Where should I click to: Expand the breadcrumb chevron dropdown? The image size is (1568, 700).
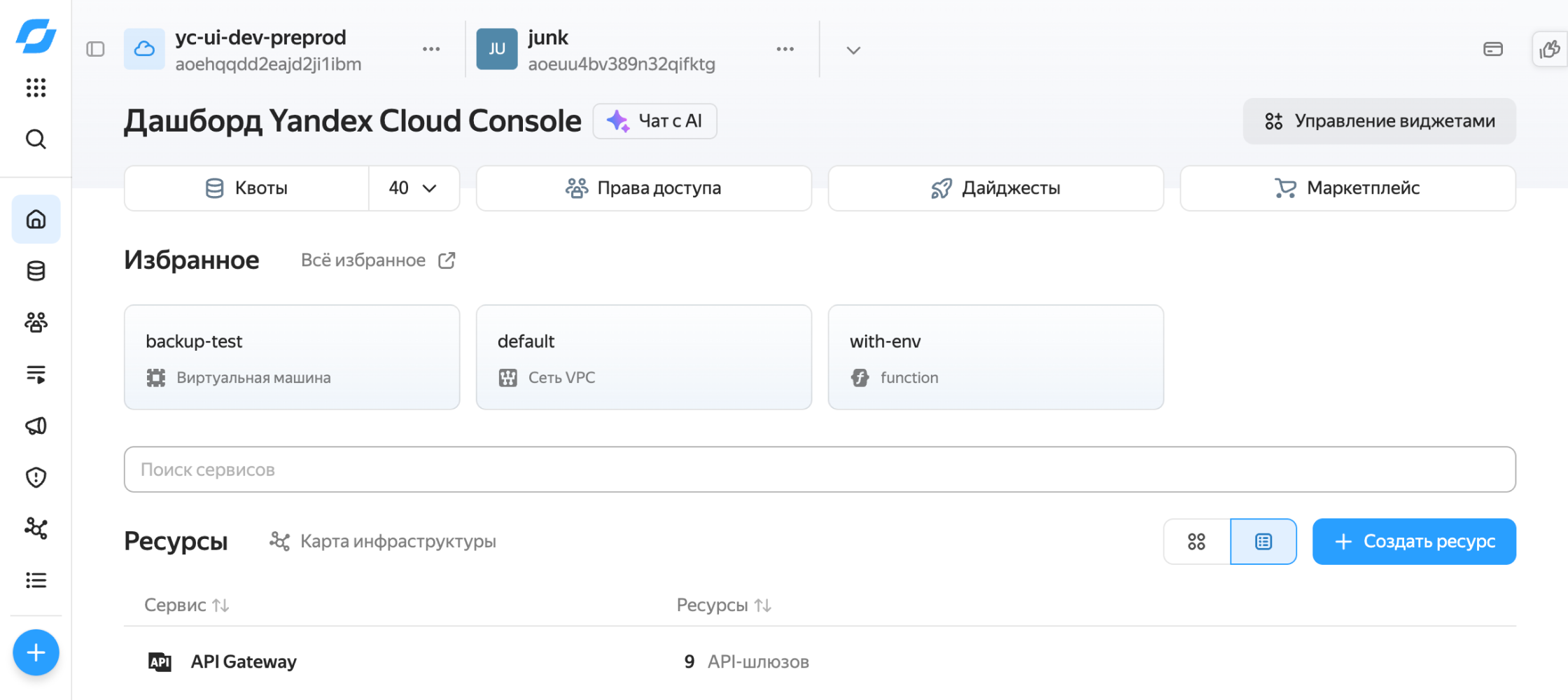coord(853,50)
